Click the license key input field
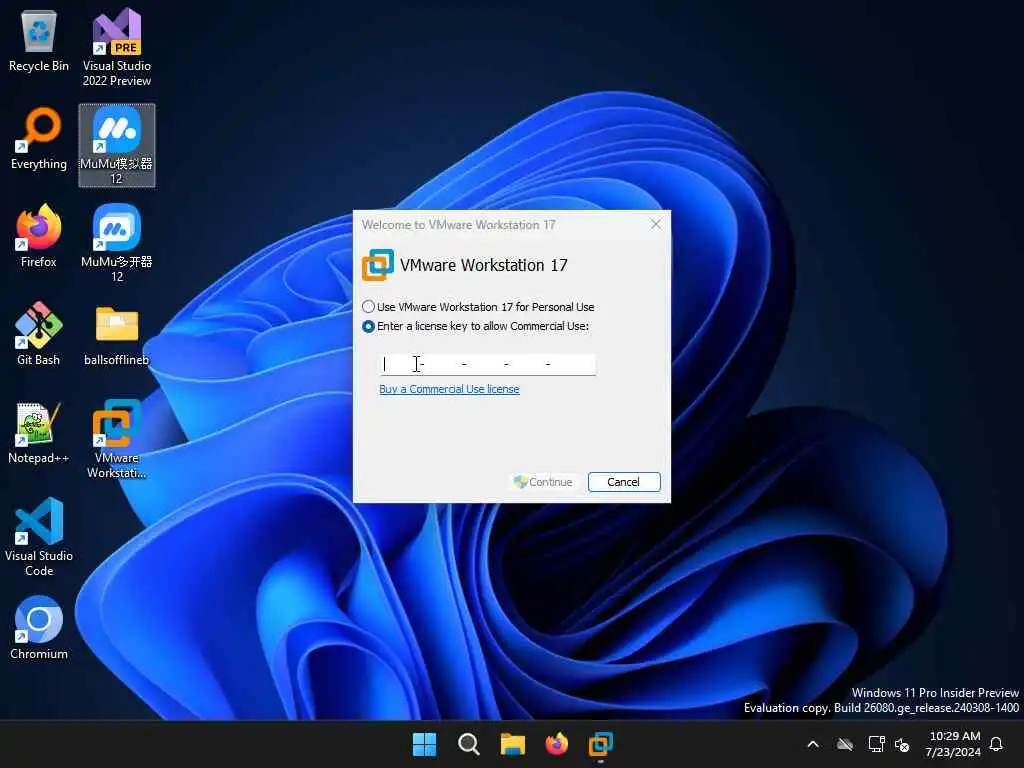The image size is (1024, 768). pos(487,364)
